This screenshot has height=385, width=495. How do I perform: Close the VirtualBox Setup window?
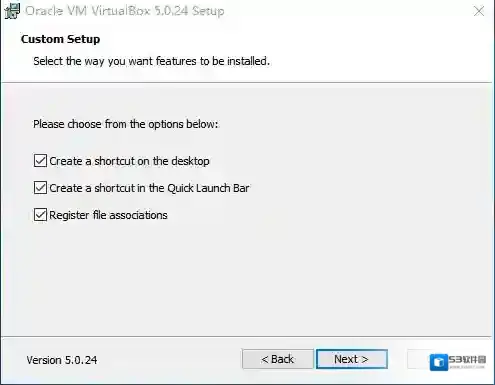pyautogui.click(x=479, y=11)
